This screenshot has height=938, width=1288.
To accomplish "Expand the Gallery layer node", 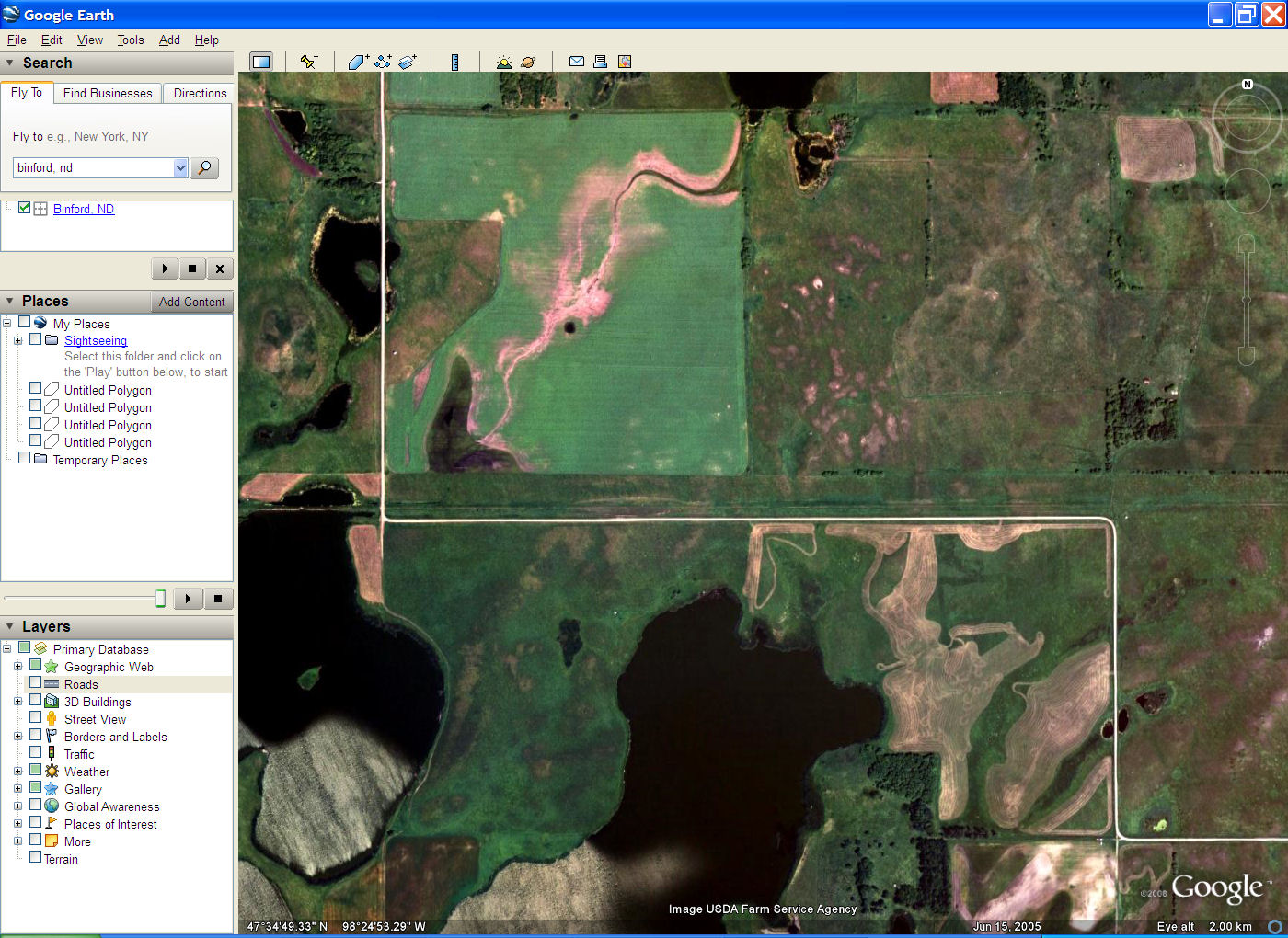I will [17, 789].
